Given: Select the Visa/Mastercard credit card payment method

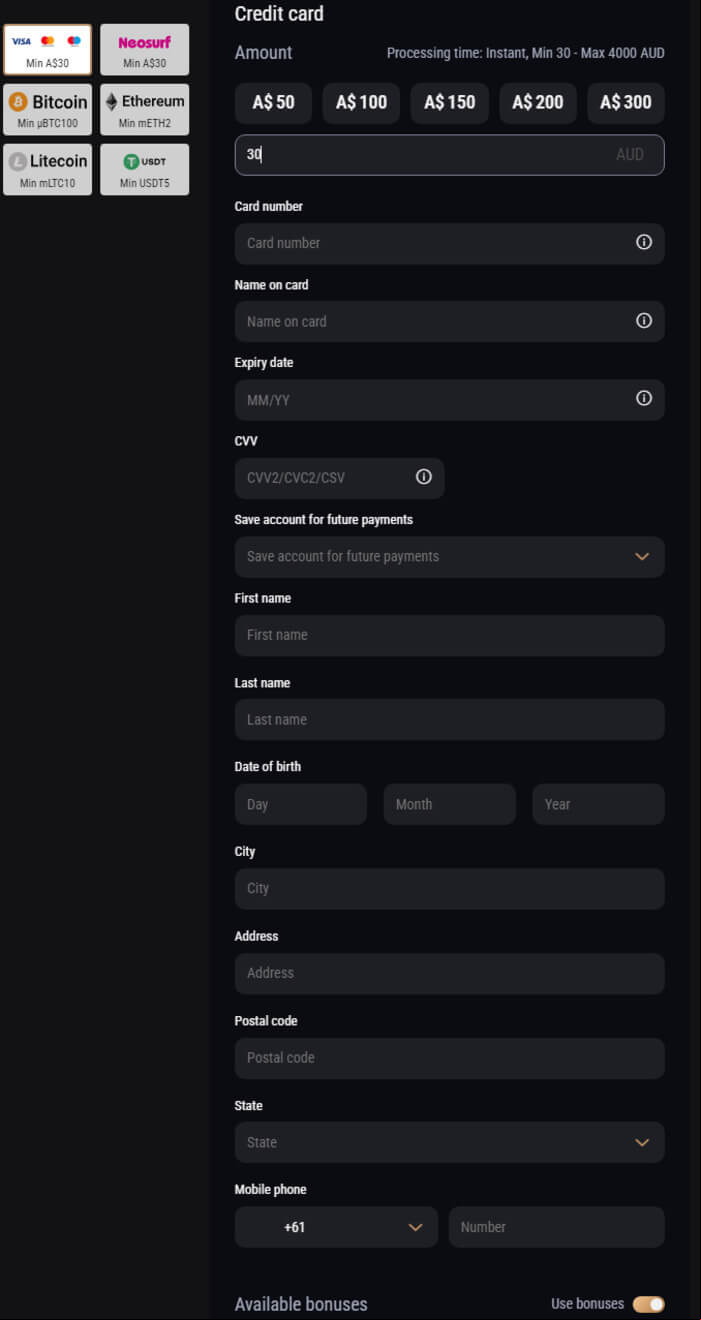Looking at the screenshot, I should (x=47, y=50).
